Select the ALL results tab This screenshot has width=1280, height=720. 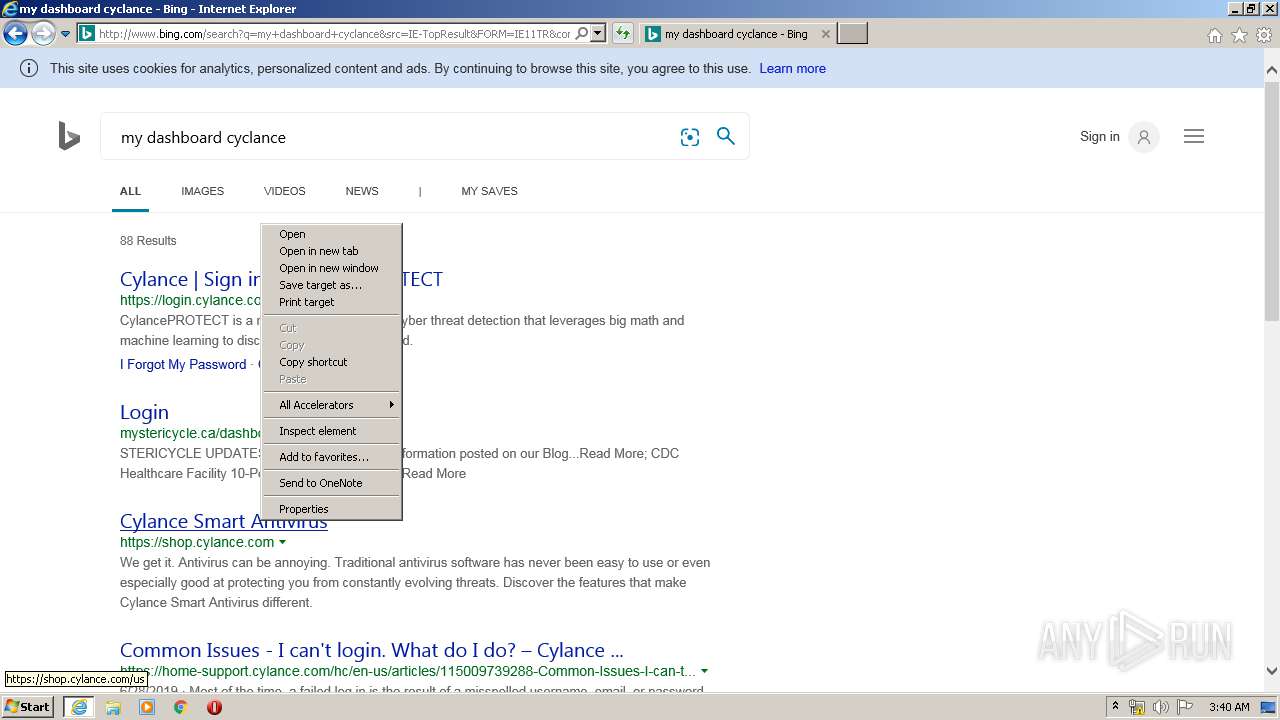pyautogui.click(x=130, y=191)
